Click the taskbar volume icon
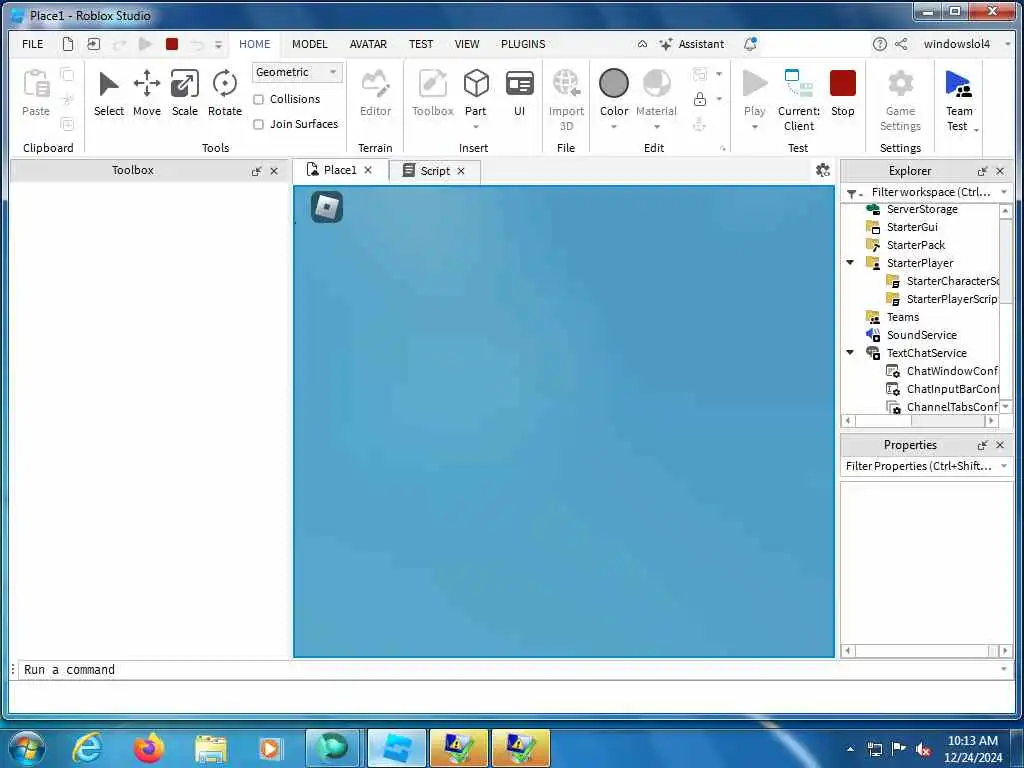This screenshot has width=1024, height=768. coord(923,749)
